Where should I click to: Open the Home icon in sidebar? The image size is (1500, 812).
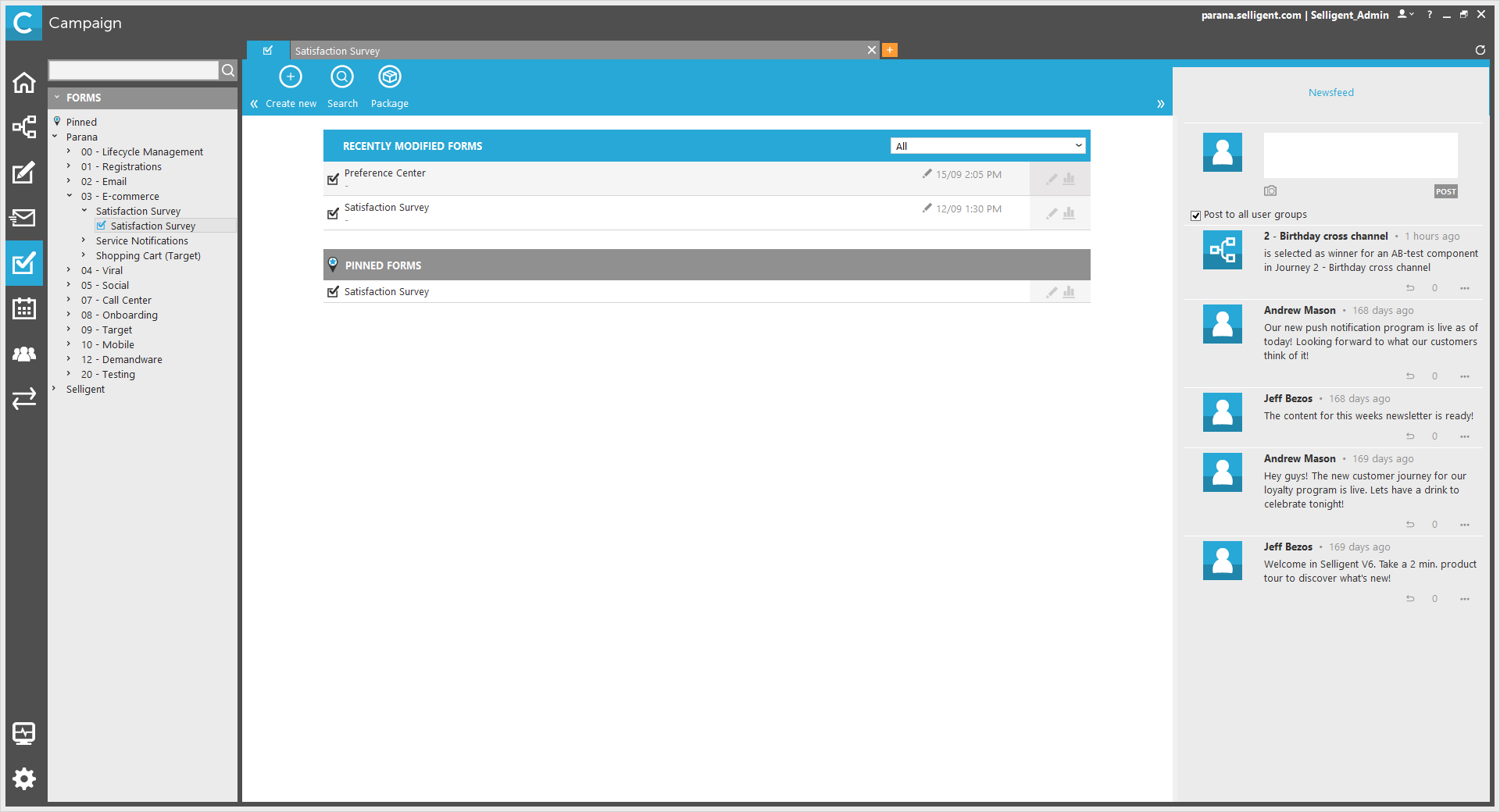coord(24,83)
